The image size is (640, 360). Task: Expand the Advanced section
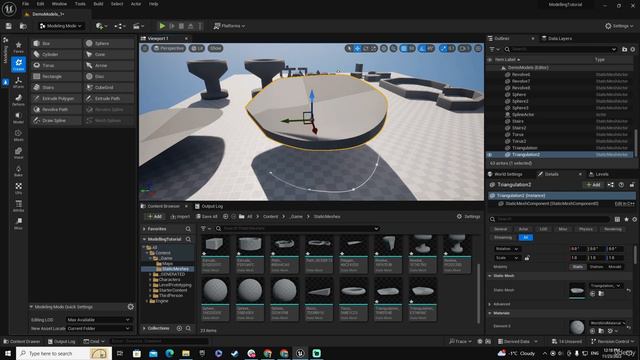[x=490, y=304]
